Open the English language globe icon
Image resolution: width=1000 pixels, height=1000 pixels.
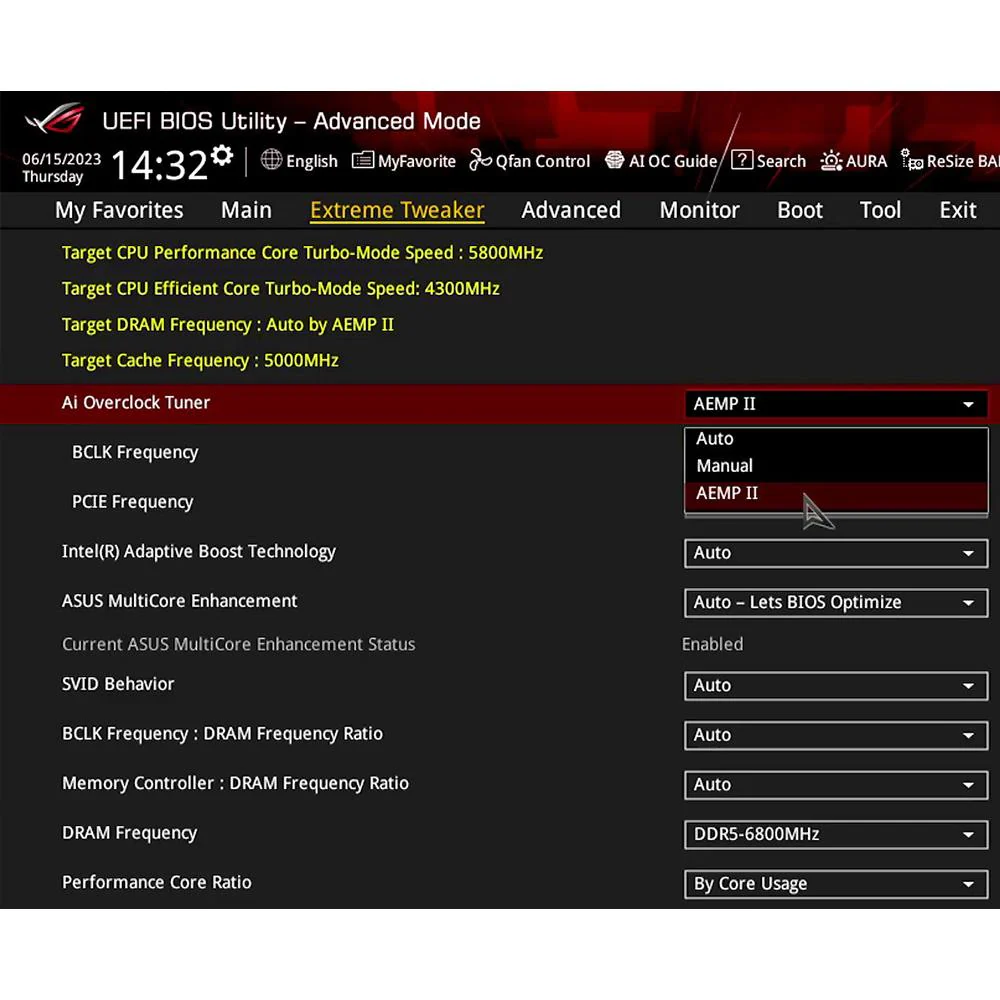click(272, 159)
